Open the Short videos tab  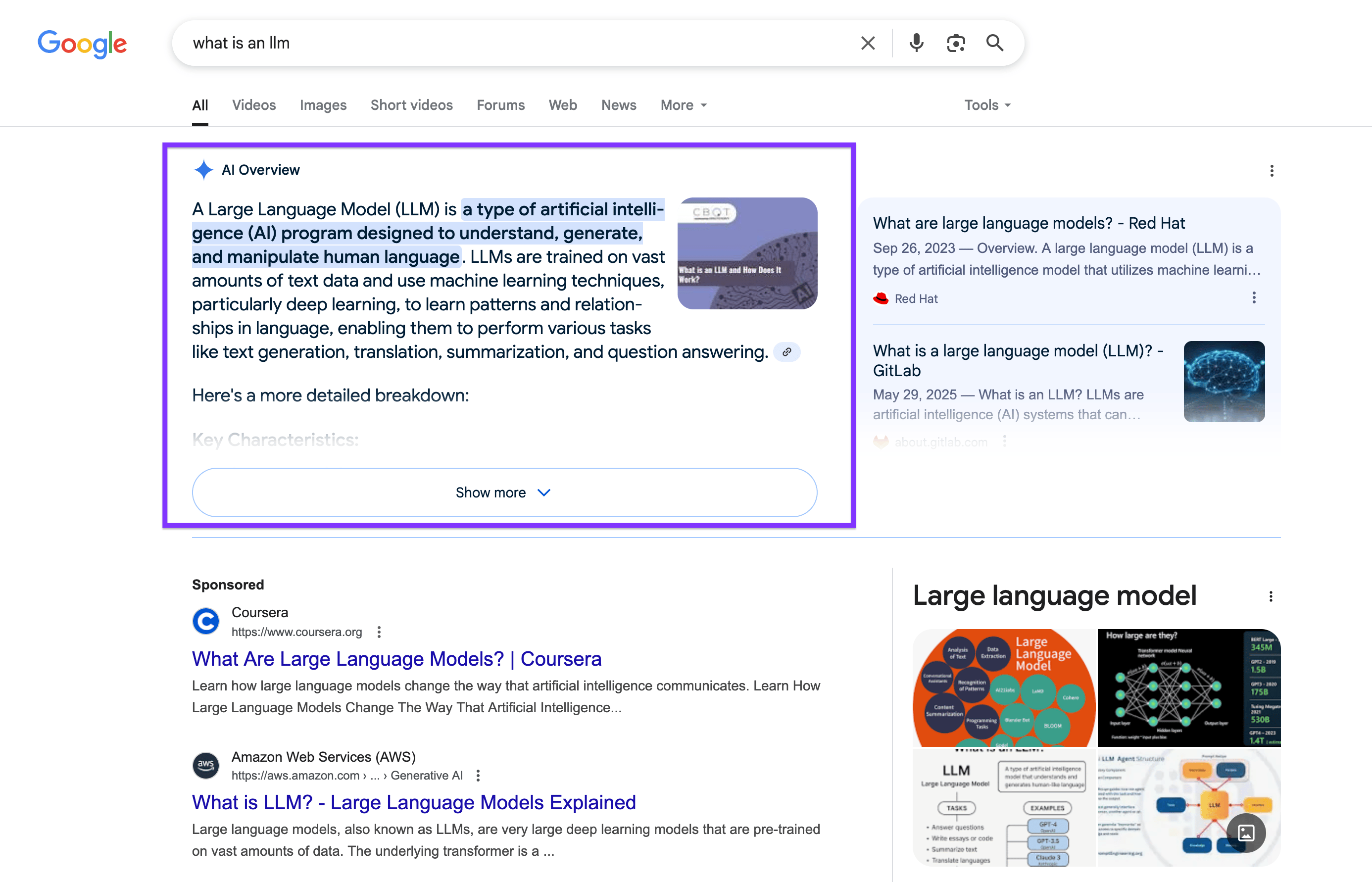click(411, 105)
